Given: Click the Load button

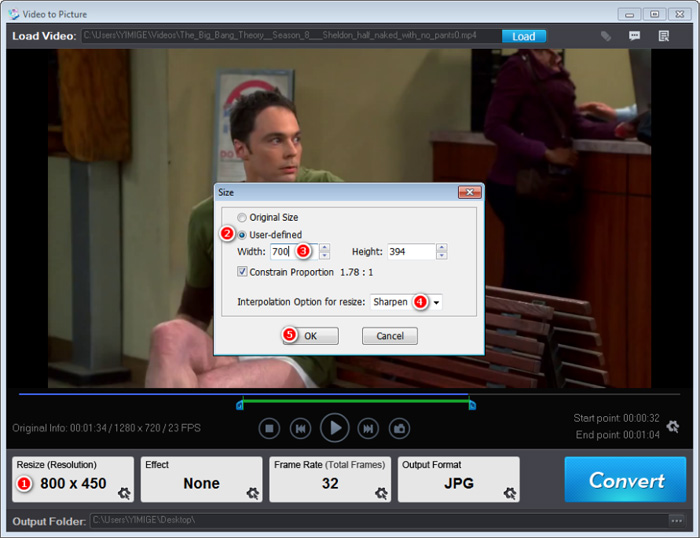Looking at the screenshot, I should point(524,36).
